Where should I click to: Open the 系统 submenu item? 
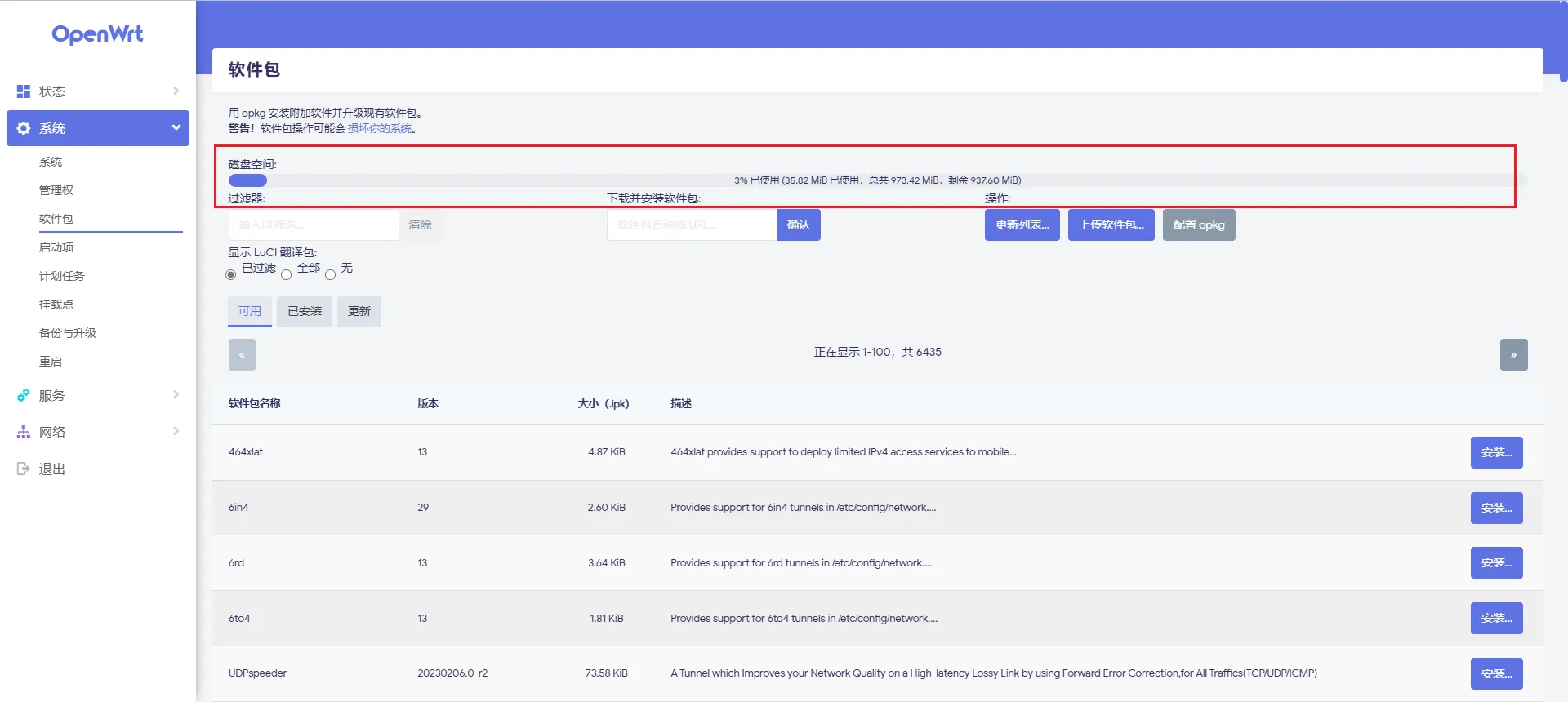pos(51,162)
